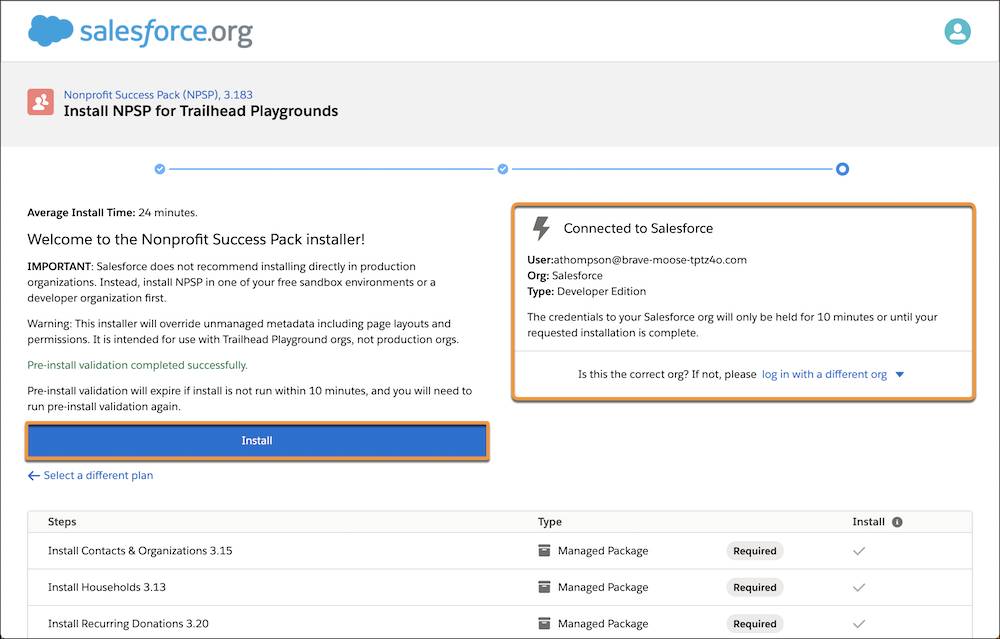This screenshot has height=639, width=1000.
Task: Click Managed Package text in Contacts row
Action: coord(603,550)
